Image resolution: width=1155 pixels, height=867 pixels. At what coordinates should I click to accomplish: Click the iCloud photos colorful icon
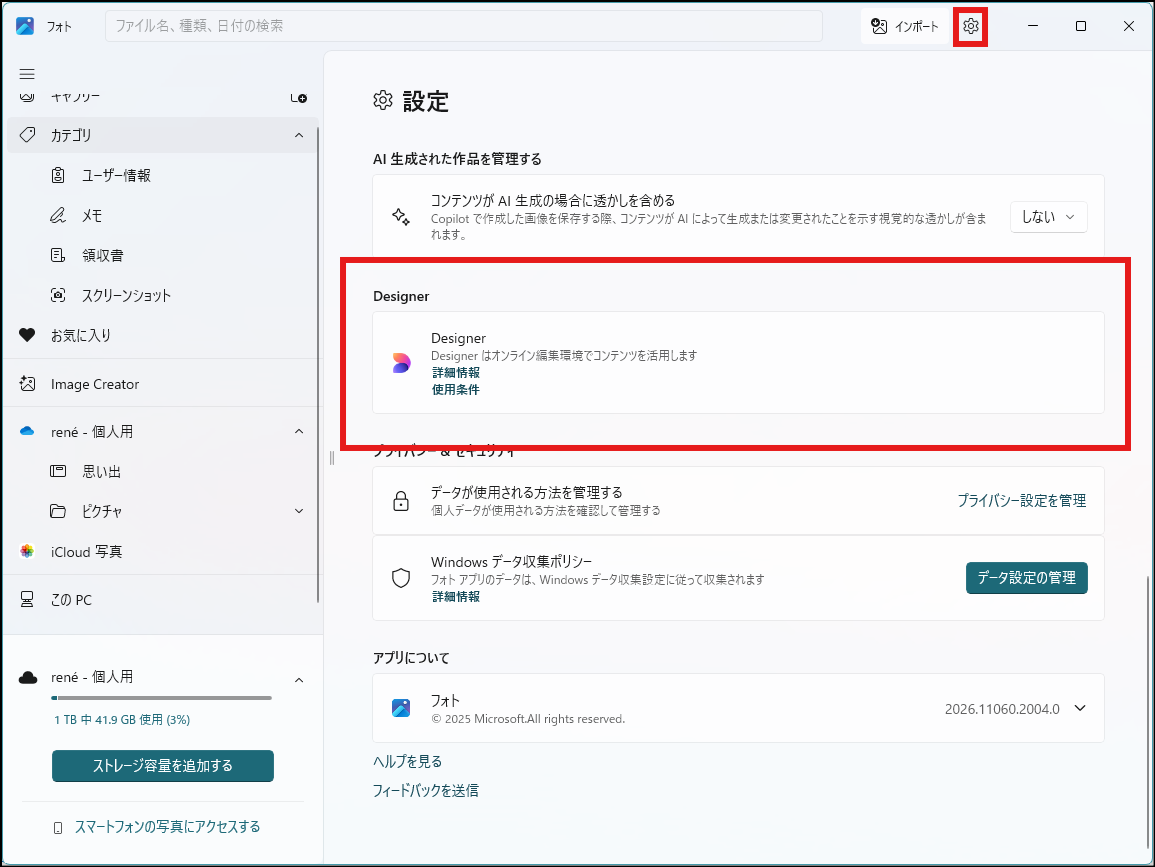point(27,552)
